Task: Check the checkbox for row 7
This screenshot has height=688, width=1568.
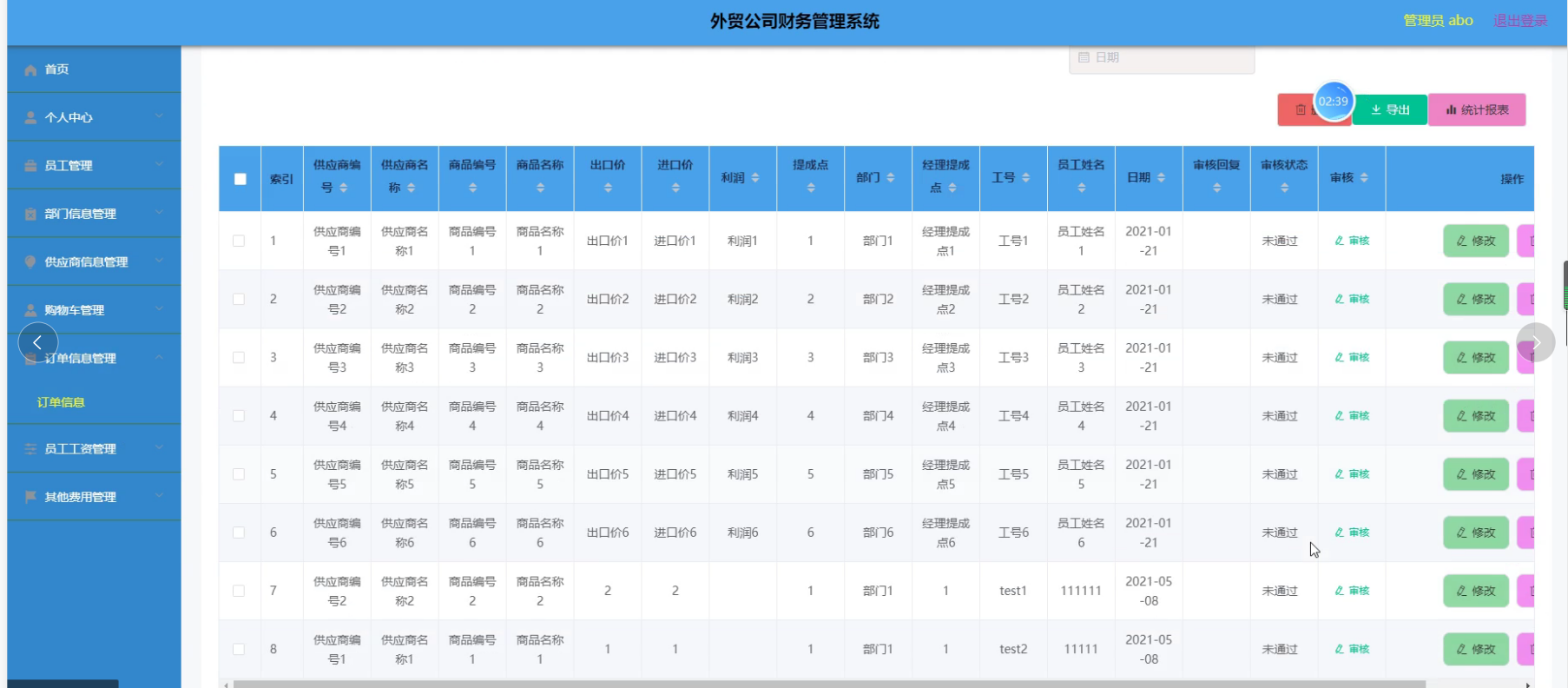Action: click(239, 591)
